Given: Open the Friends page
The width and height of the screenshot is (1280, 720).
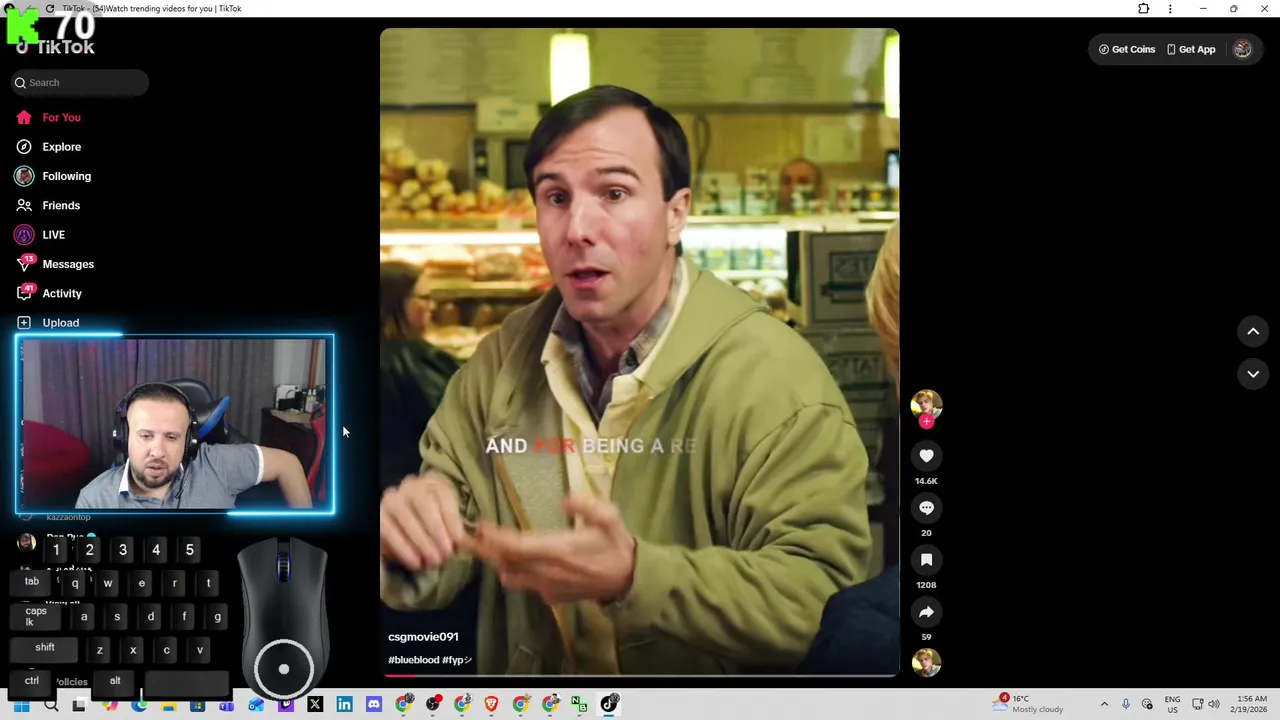Looking at the screenshot, I should 48,205.
